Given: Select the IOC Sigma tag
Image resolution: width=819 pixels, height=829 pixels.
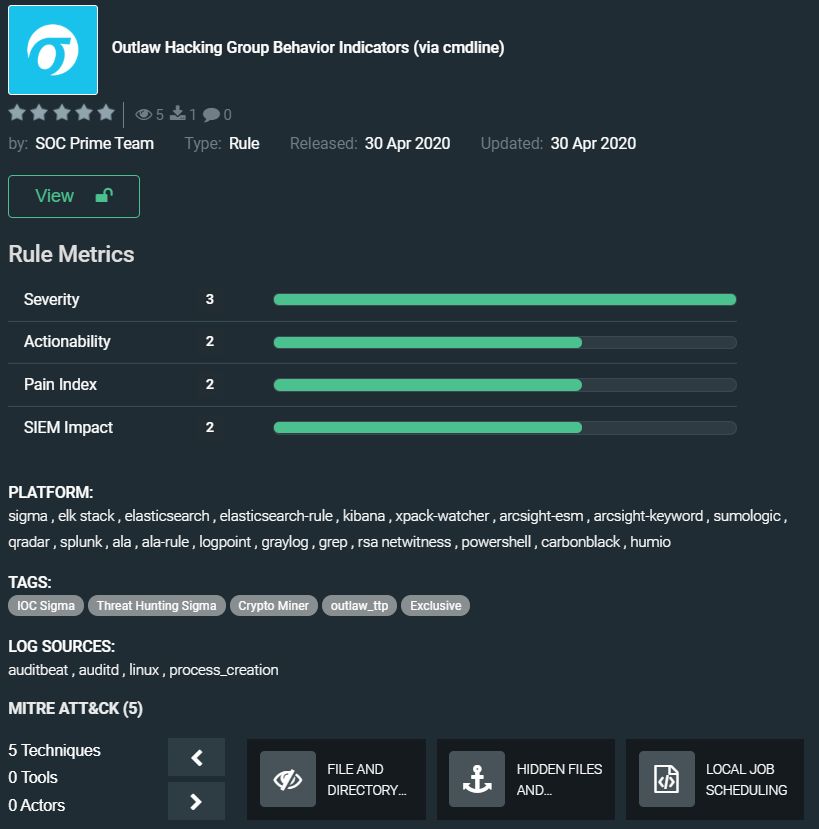Looking at the screenshot, I should point(46,605).
